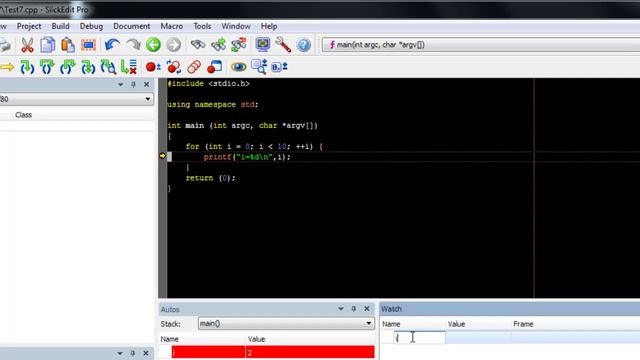Click the Step Into debug icon

click(x=27, y=67)
